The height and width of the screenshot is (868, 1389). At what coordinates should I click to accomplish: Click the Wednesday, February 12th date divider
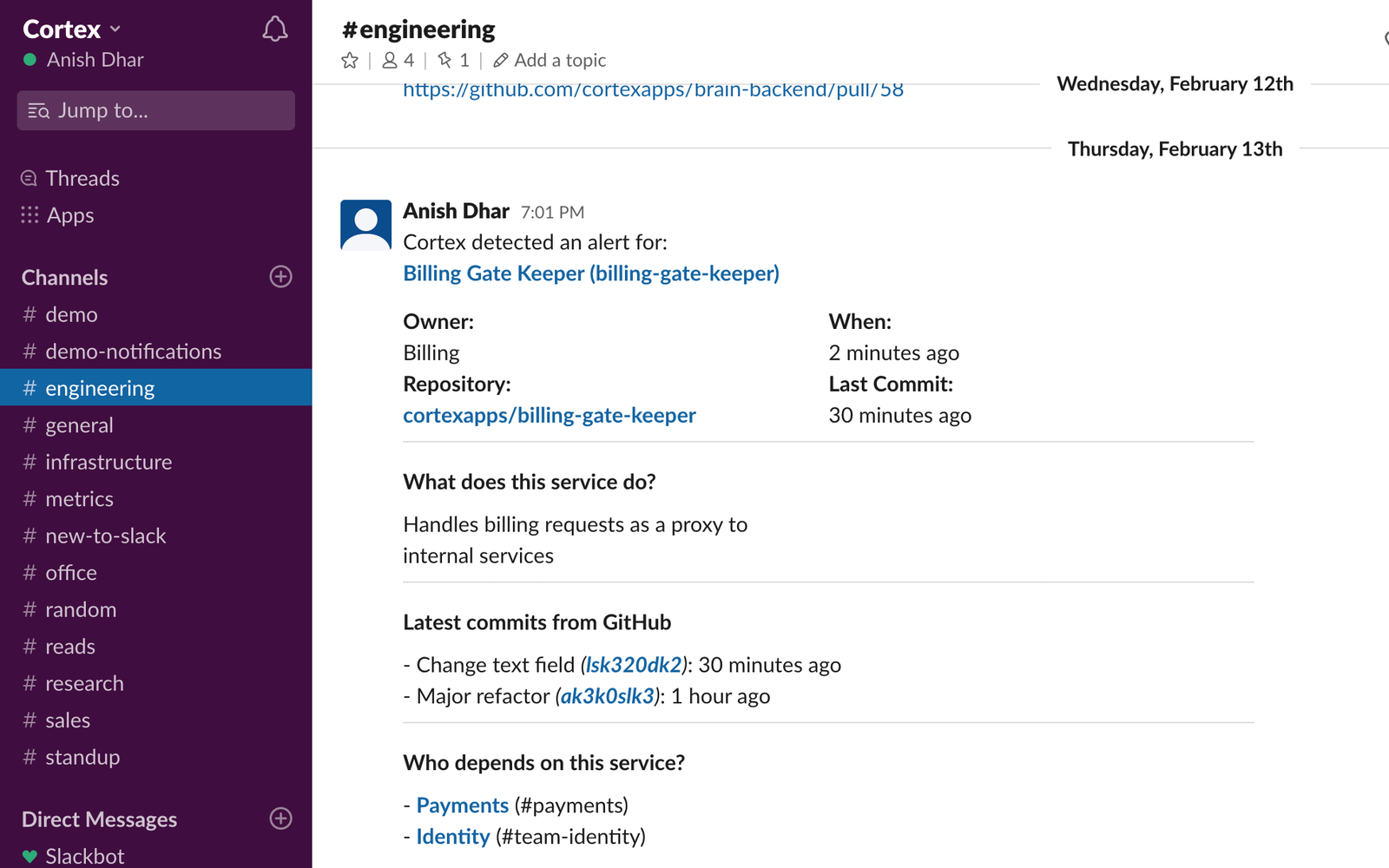click(x=1175, y=83)
